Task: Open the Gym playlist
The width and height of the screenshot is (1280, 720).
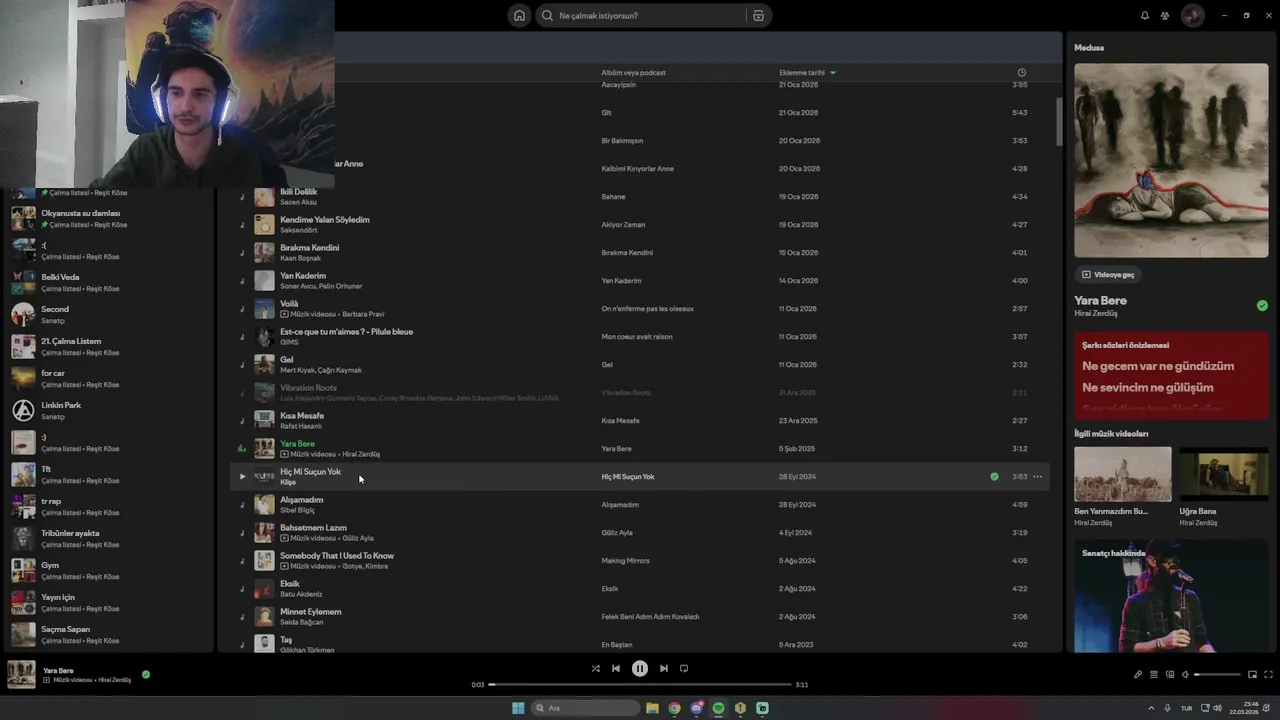Action: click(x=107, y=570)
